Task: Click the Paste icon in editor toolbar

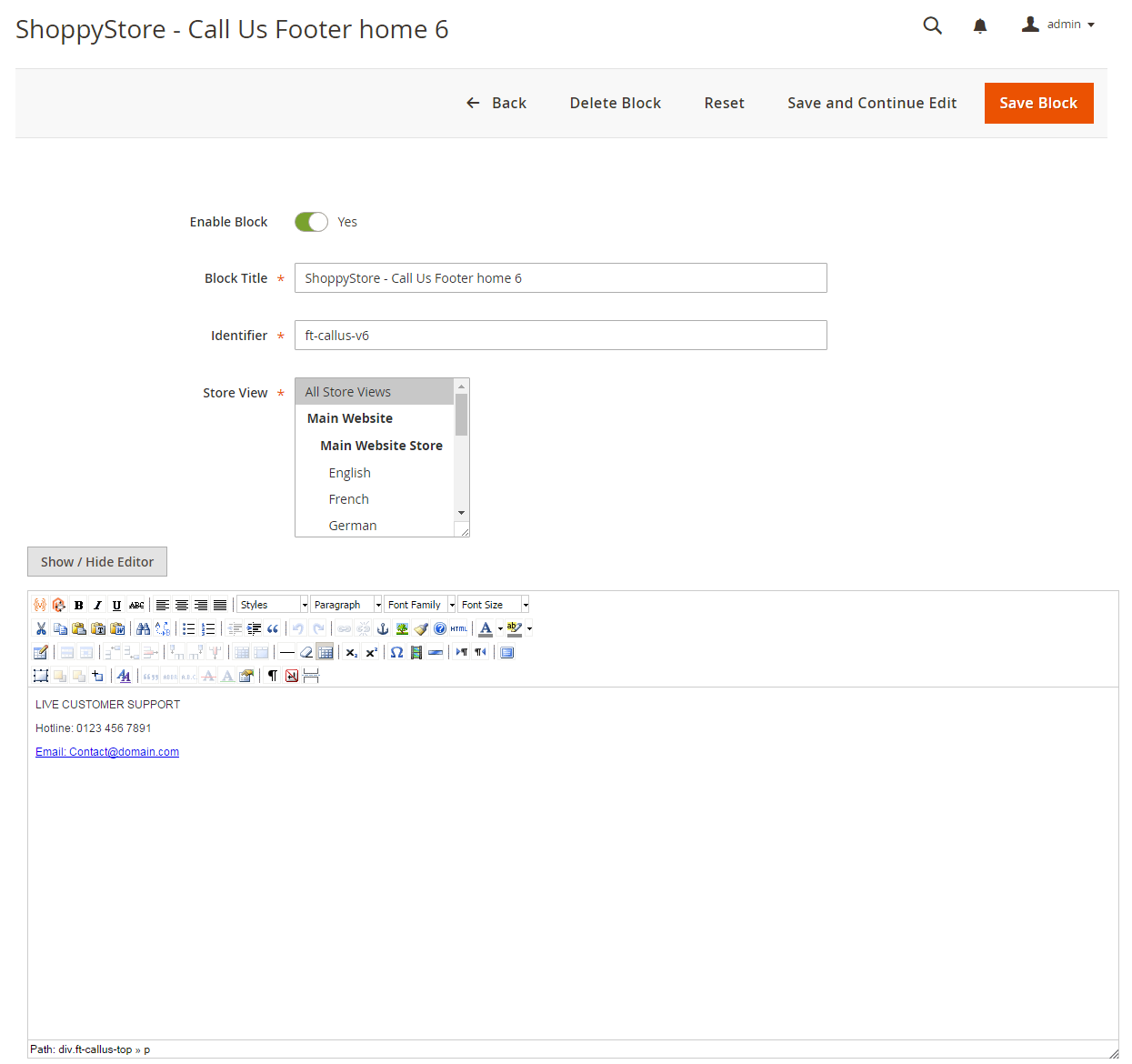Action: coord(79,628)
